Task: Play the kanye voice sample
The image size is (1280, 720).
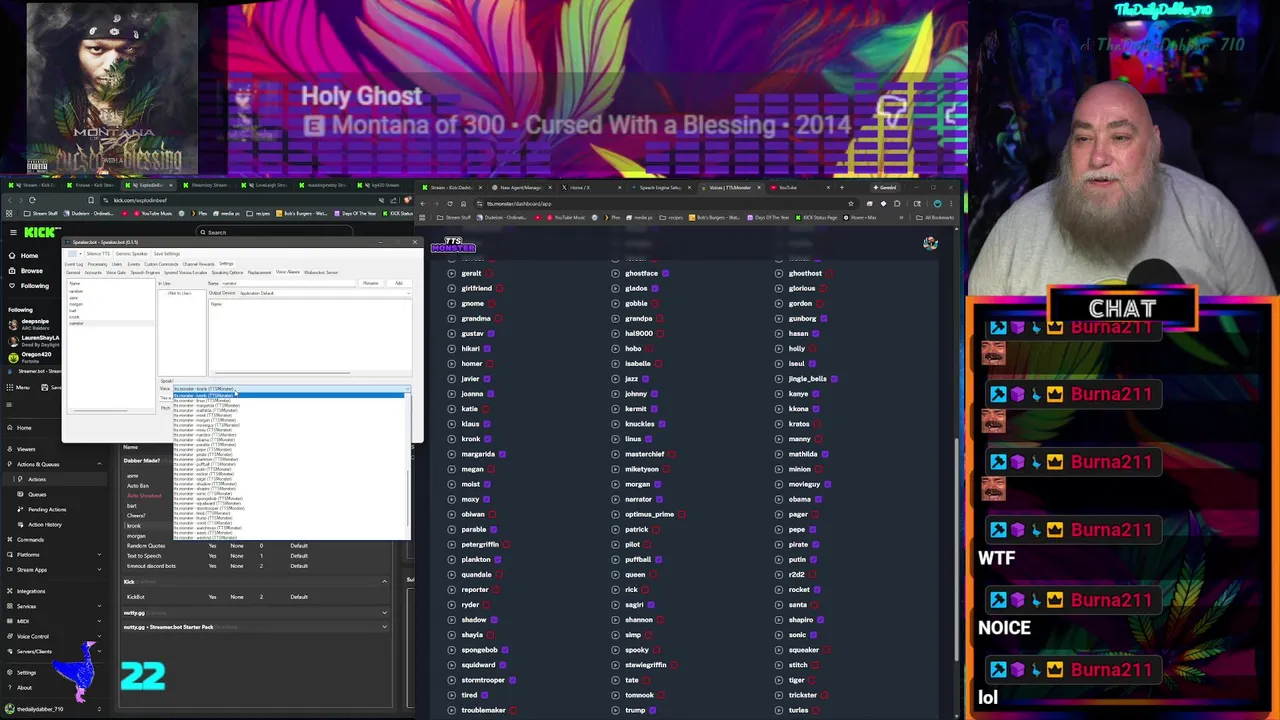Action: pyautogui.click(x=778, y=394)
